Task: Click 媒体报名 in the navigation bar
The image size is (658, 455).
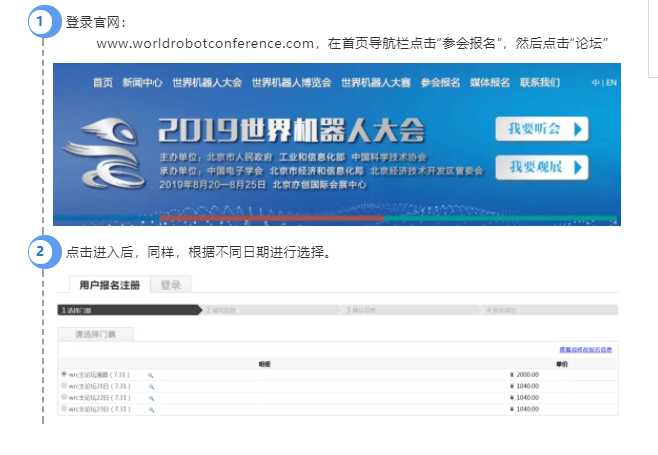Action: point(490,82)
